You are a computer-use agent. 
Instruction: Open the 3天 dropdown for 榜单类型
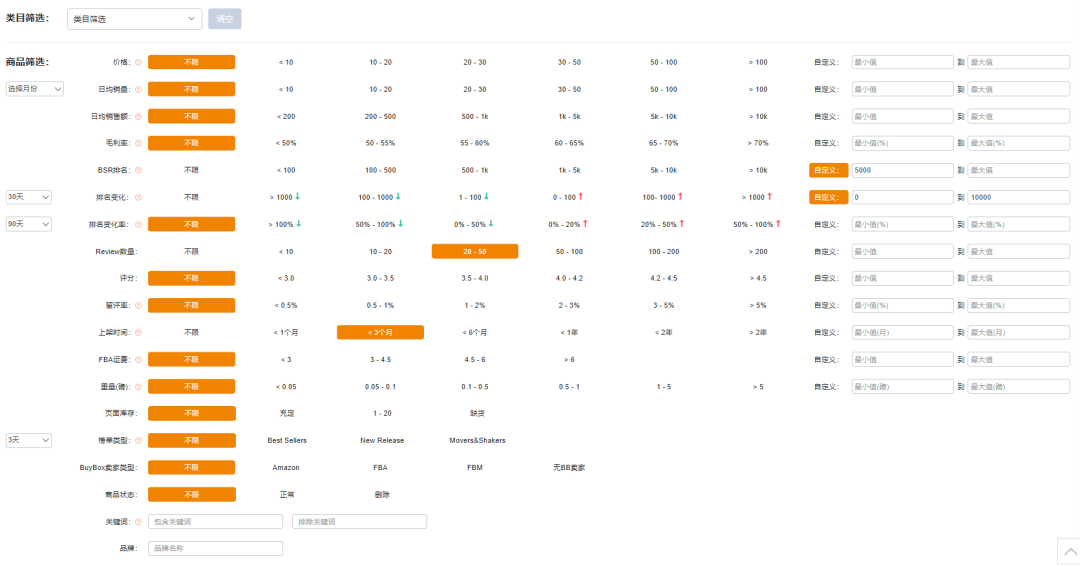point(28,440)
